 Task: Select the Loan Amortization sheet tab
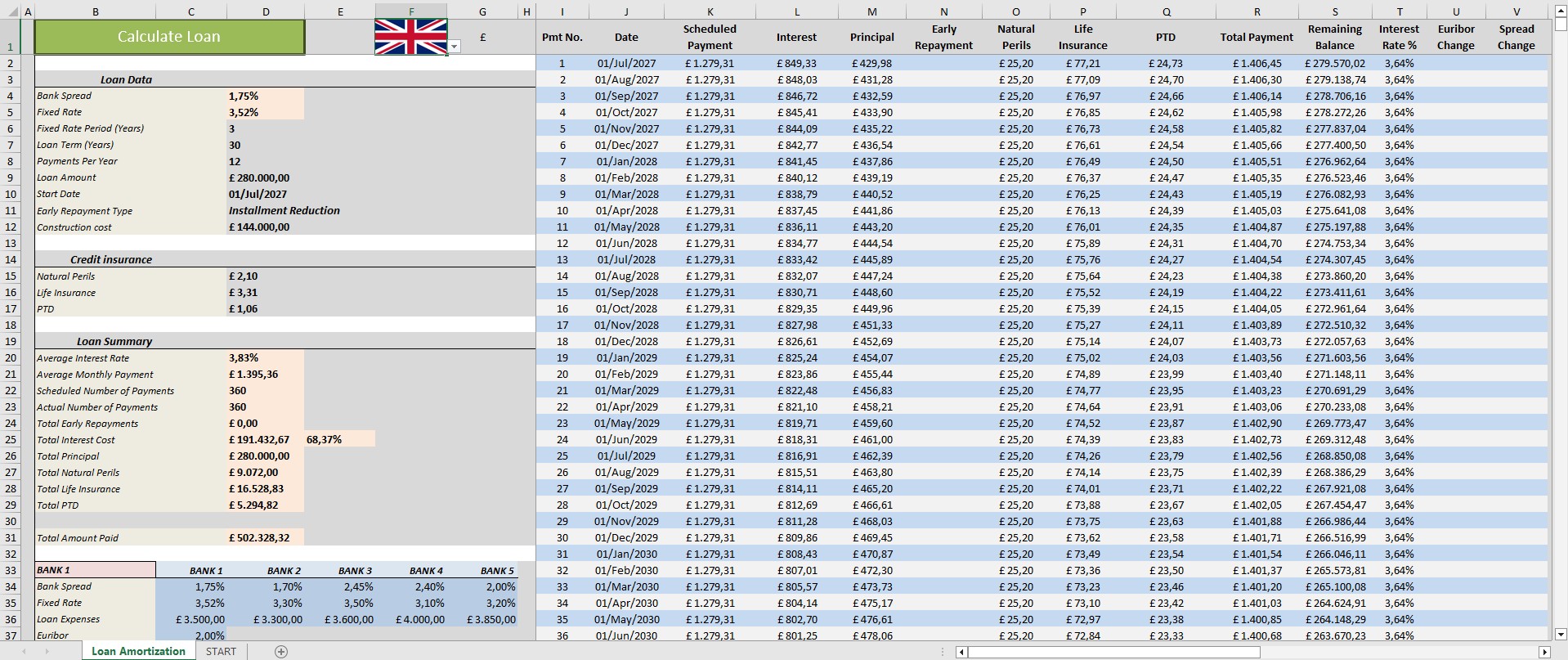coord(138,652)
